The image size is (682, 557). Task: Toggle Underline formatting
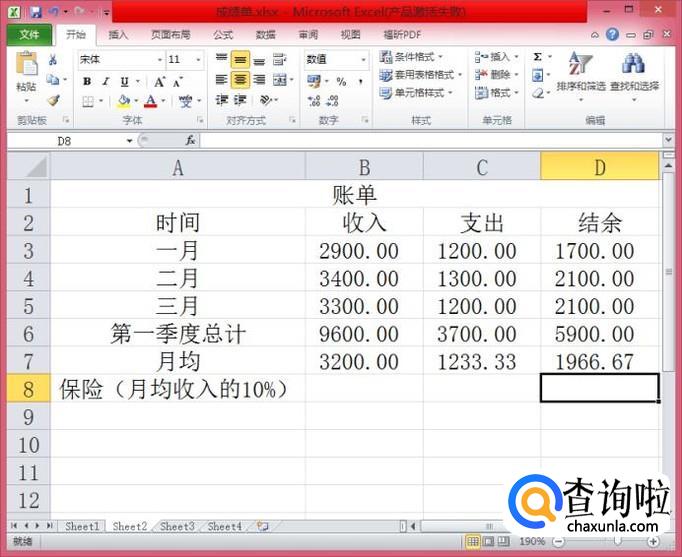pyautogui.click(x=125, y=81)
